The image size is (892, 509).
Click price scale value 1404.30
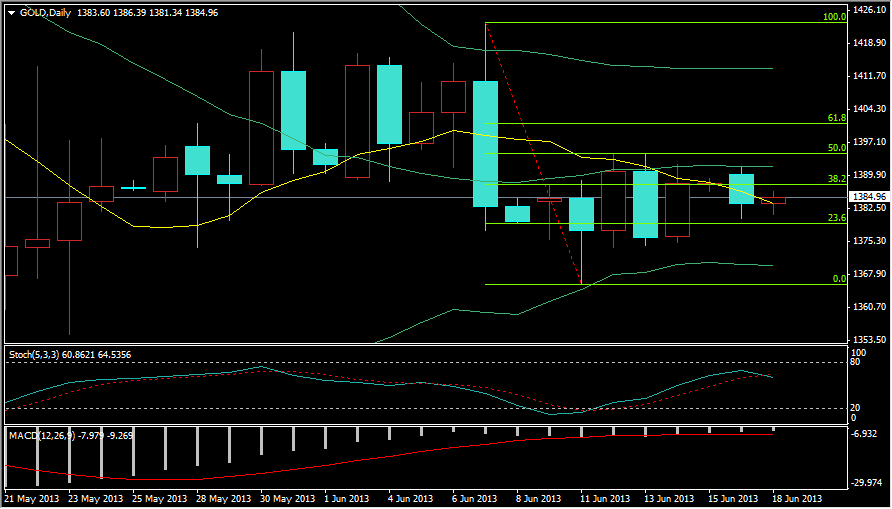tap(868, 109)
